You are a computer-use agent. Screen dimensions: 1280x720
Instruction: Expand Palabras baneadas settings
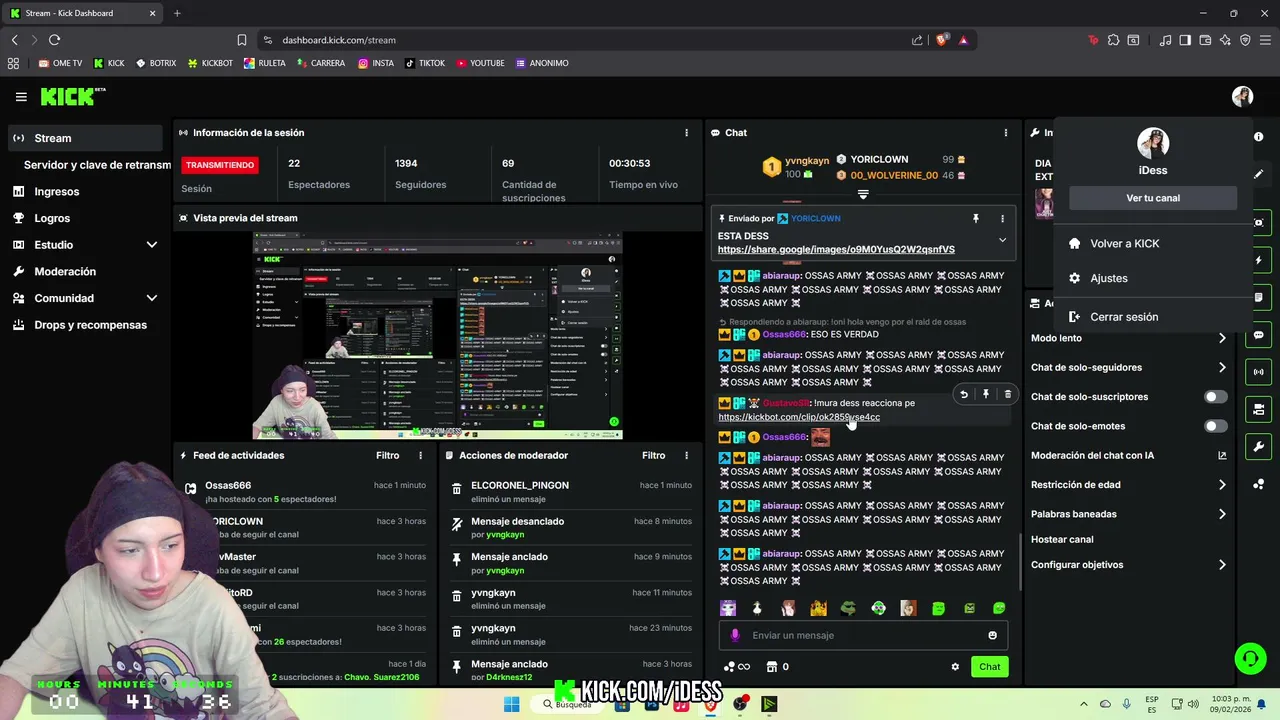[x=1222, y=514]
